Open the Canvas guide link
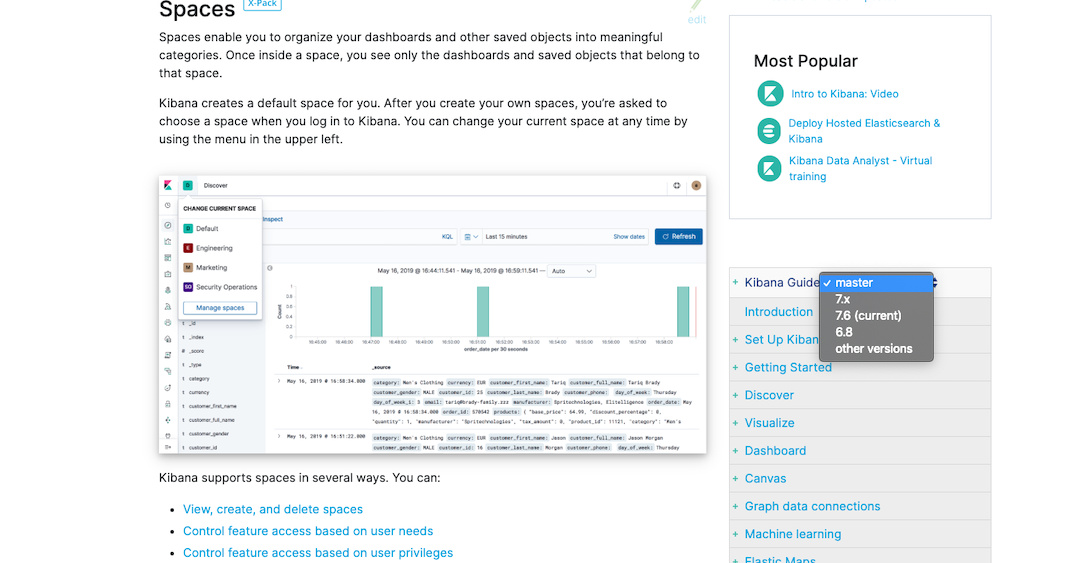This screenshot has width=1071, height=563. point(765,478)
